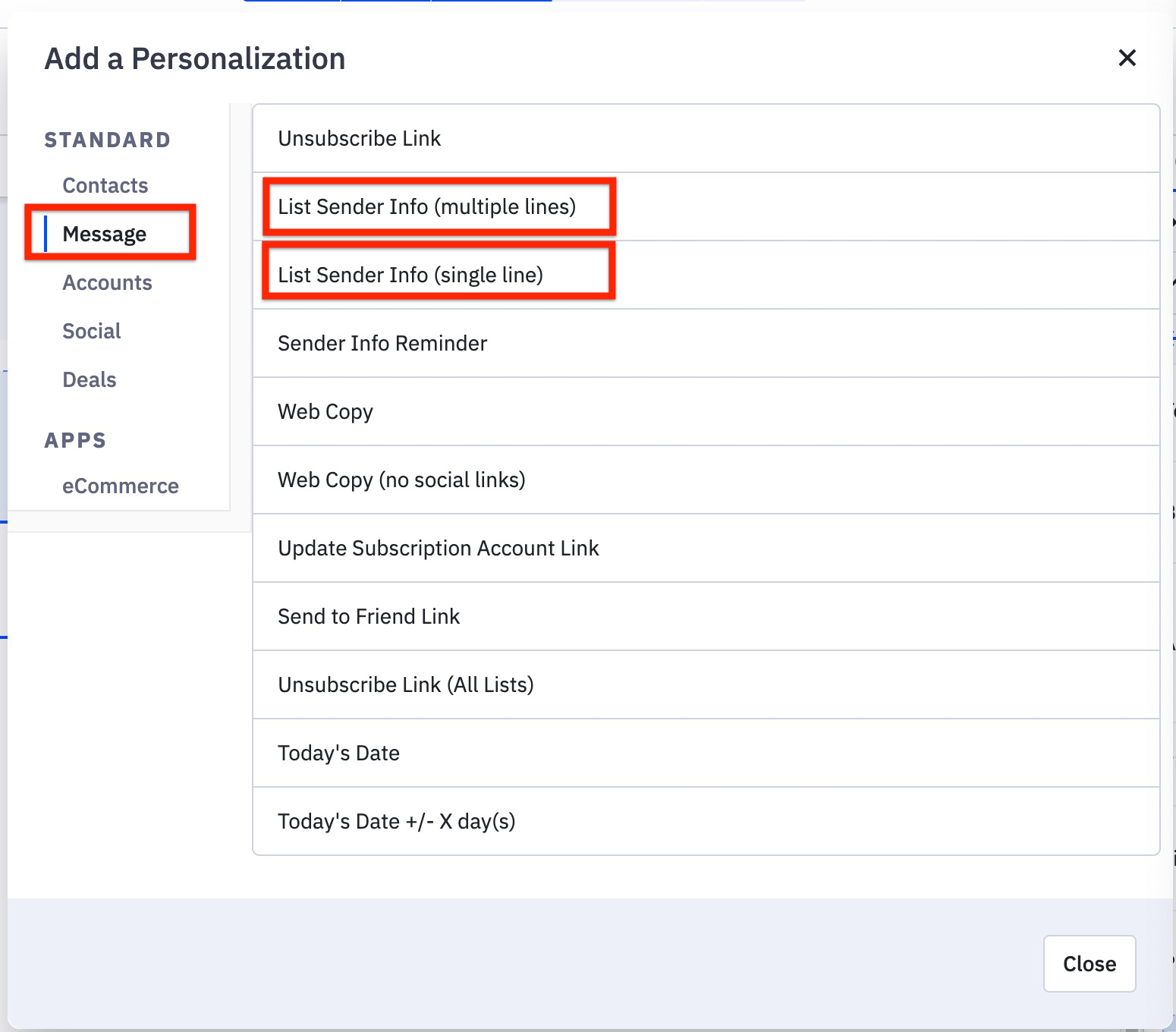Select the Deals category
This screenshot has height=1032, width=1176.
click(x=89, y=379)
